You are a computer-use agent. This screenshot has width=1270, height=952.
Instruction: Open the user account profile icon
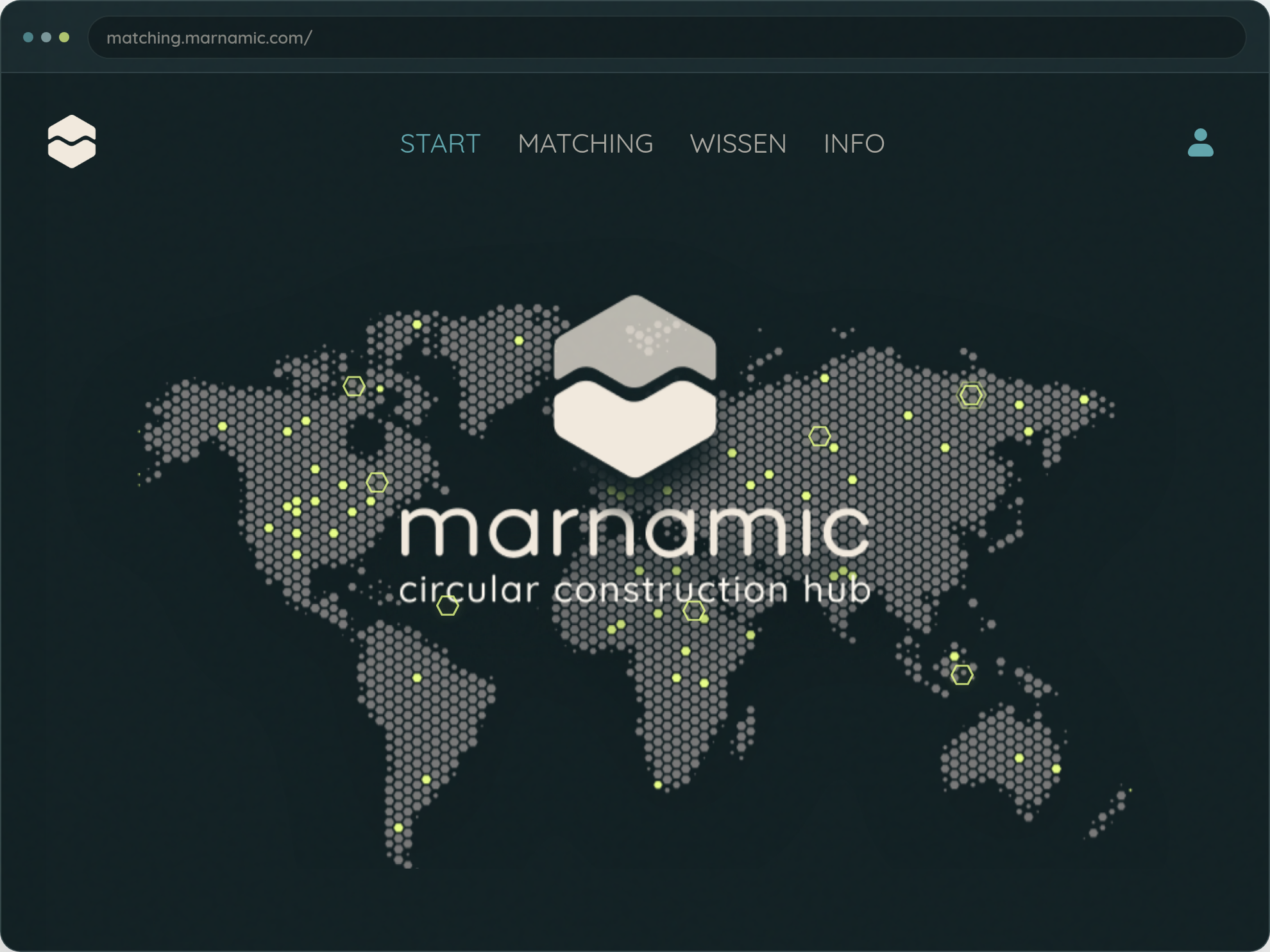(1200, 142)
